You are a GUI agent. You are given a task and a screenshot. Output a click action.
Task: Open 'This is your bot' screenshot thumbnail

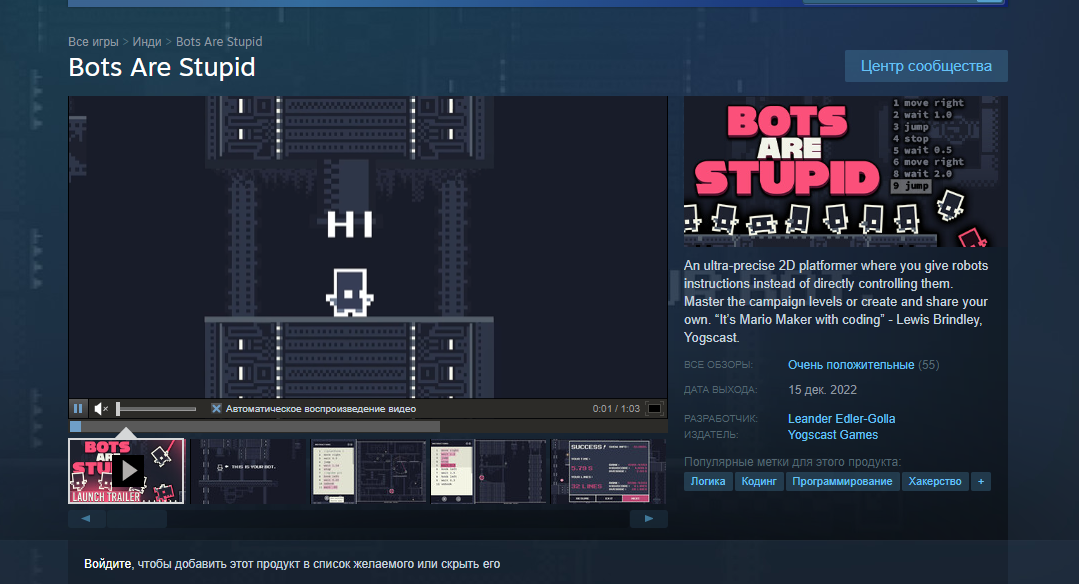pyautogui.click(x=247, y=472)
